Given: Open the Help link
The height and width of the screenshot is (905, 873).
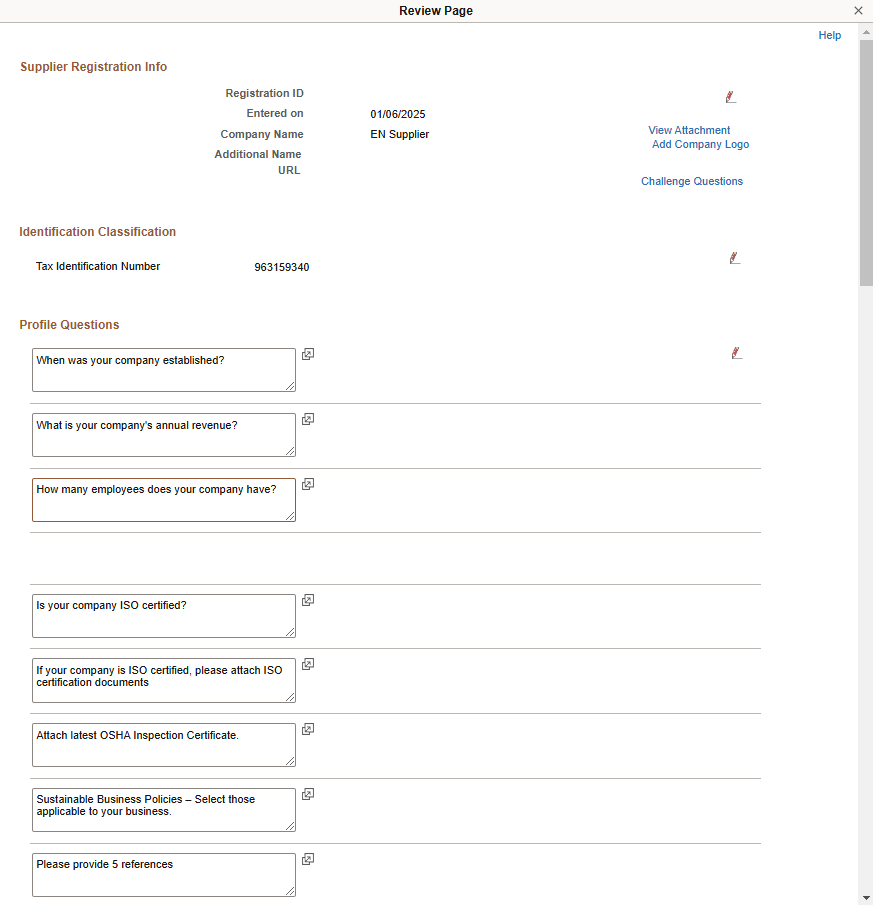Looking at the screenshot, I should click(x=829, y=35).
